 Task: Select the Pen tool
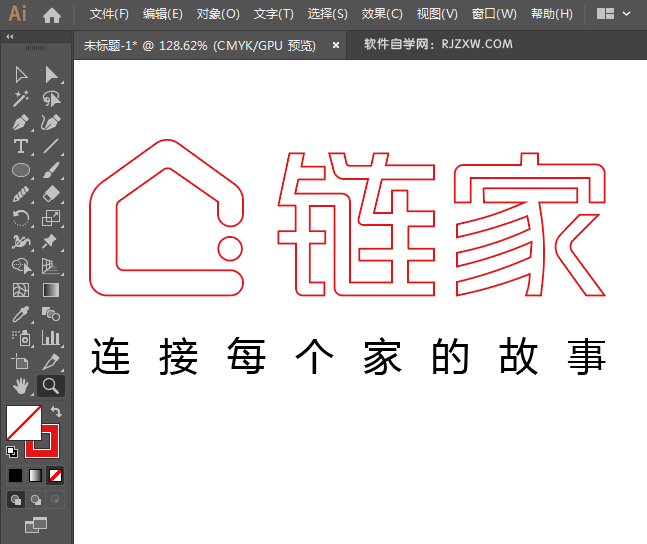point(21,123)
